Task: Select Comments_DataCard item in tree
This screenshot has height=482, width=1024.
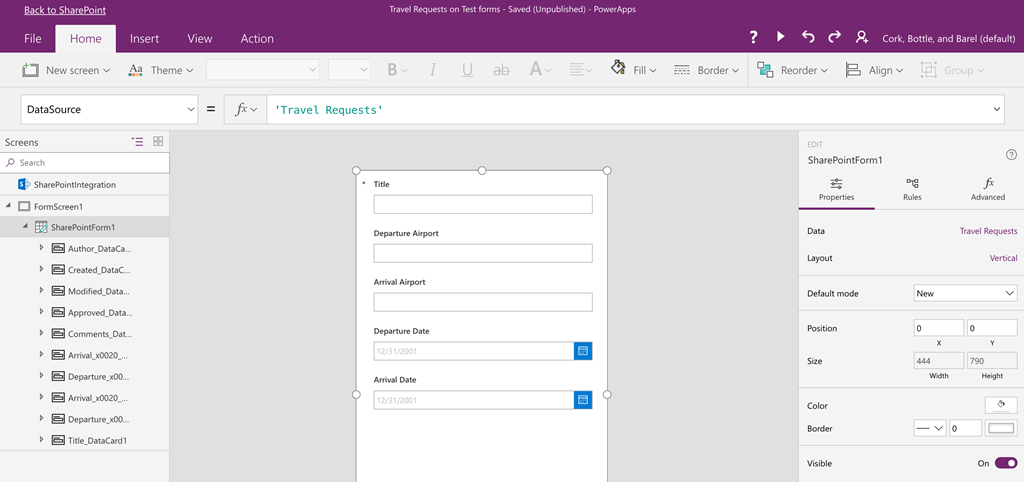Action: point(100,334)
